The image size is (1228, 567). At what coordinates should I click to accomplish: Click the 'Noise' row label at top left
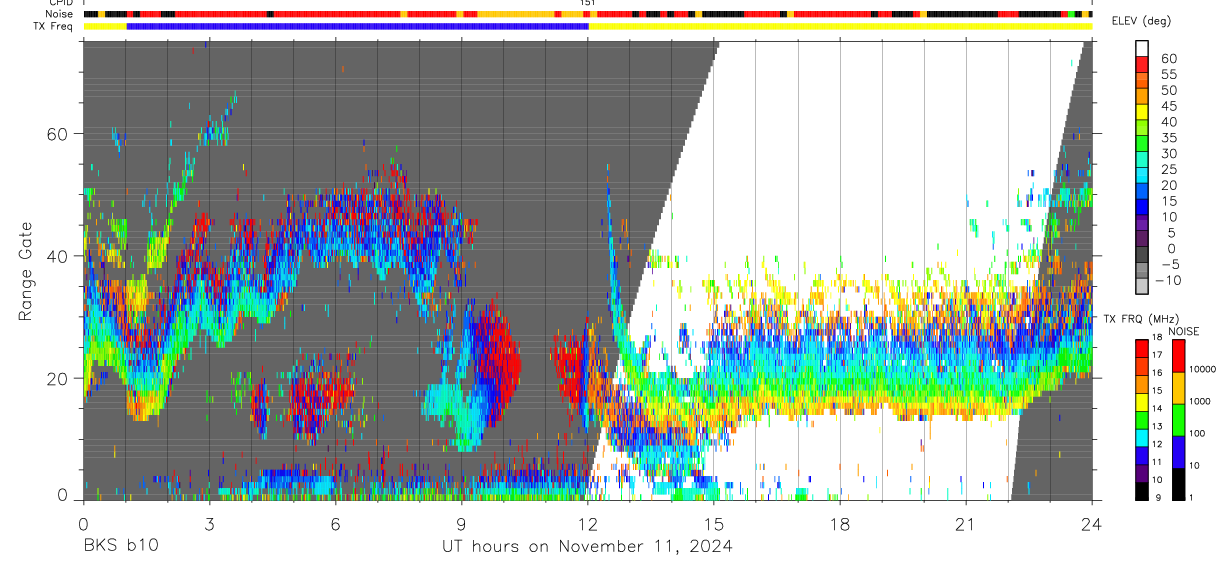(57, 14)
